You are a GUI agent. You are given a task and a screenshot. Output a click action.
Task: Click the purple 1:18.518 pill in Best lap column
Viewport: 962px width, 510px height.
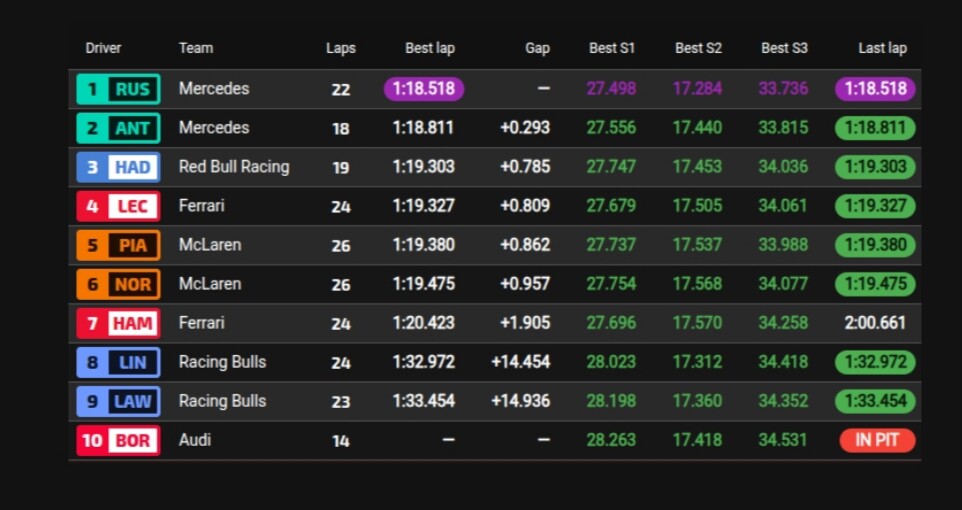423,89
